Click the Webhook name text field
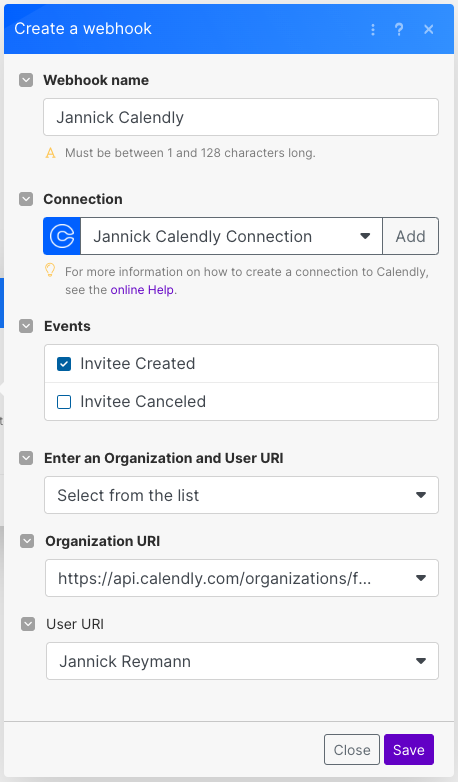This screenshot has height=782, width=458. 241,117
